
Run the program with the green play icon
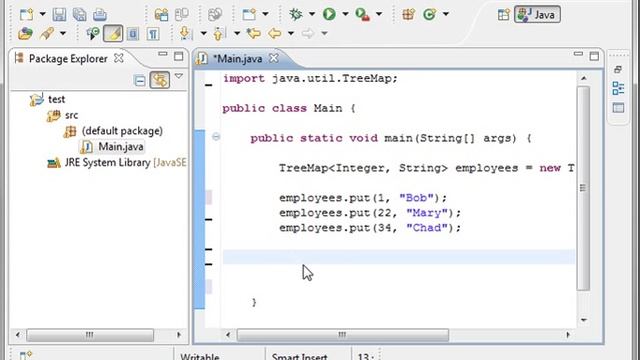329,14
